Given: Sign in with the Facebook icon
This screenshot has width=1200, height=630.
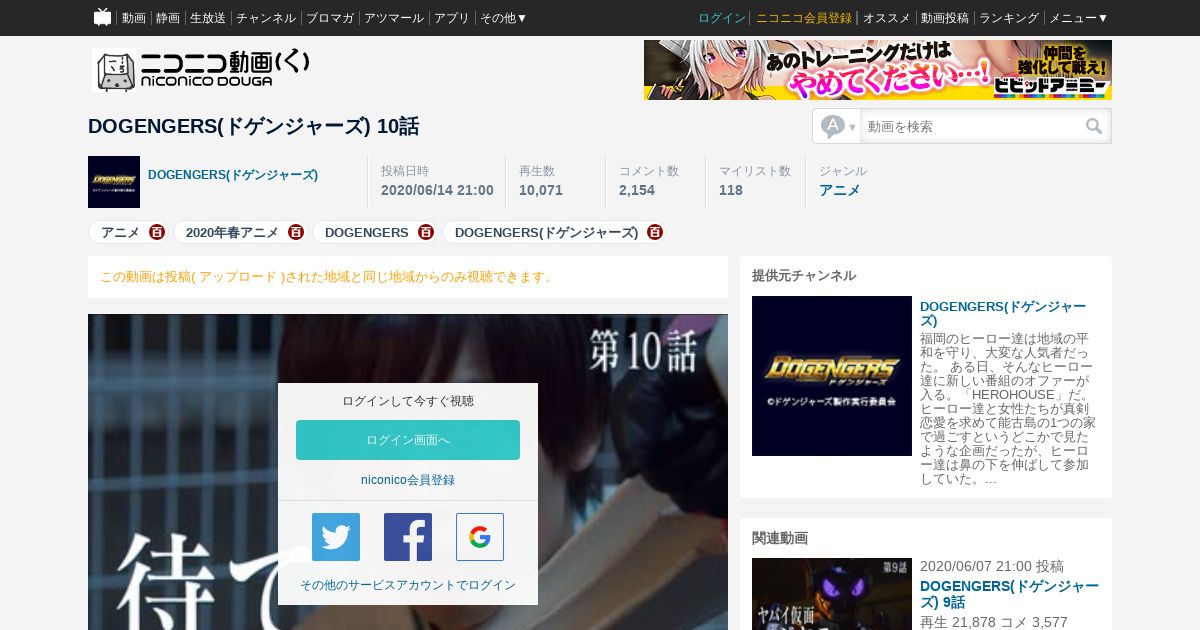Looking at the screenshot, I should pos(408,537).
